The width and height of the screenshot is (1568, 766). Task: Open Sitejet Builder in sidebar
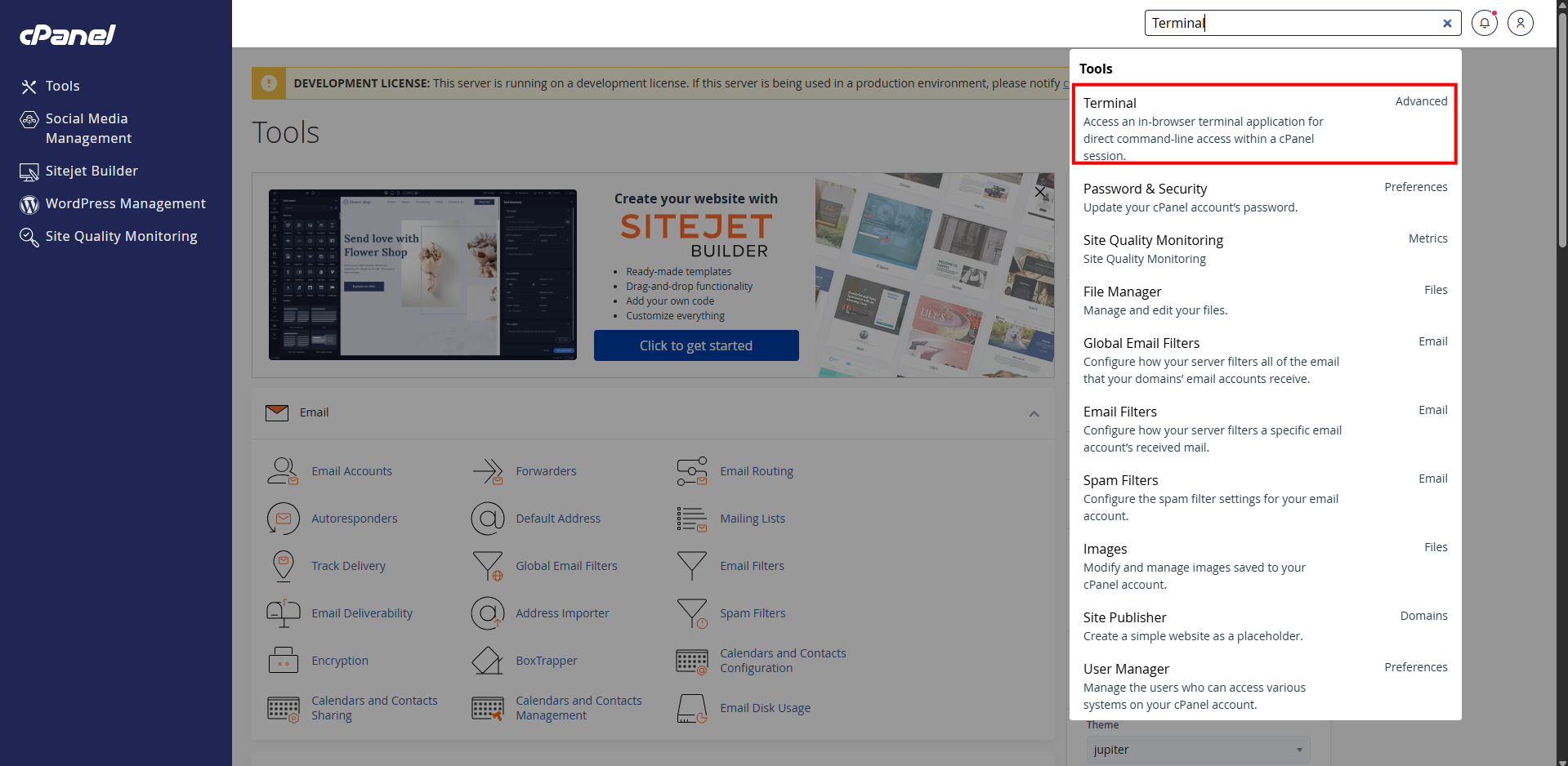click(x=79, y=171)
